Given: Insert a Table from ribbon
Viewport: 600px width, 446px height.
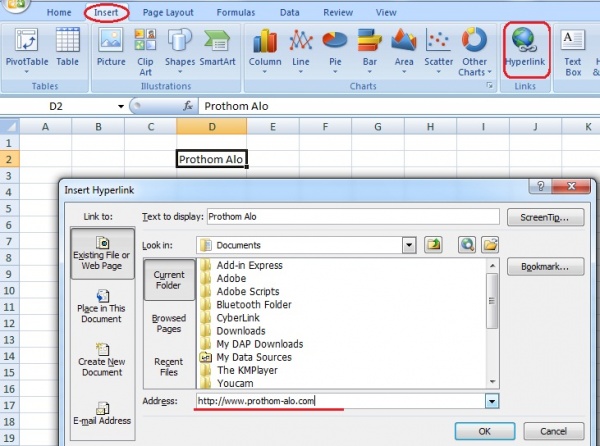Looking at the screenshot, I should 67,47.
